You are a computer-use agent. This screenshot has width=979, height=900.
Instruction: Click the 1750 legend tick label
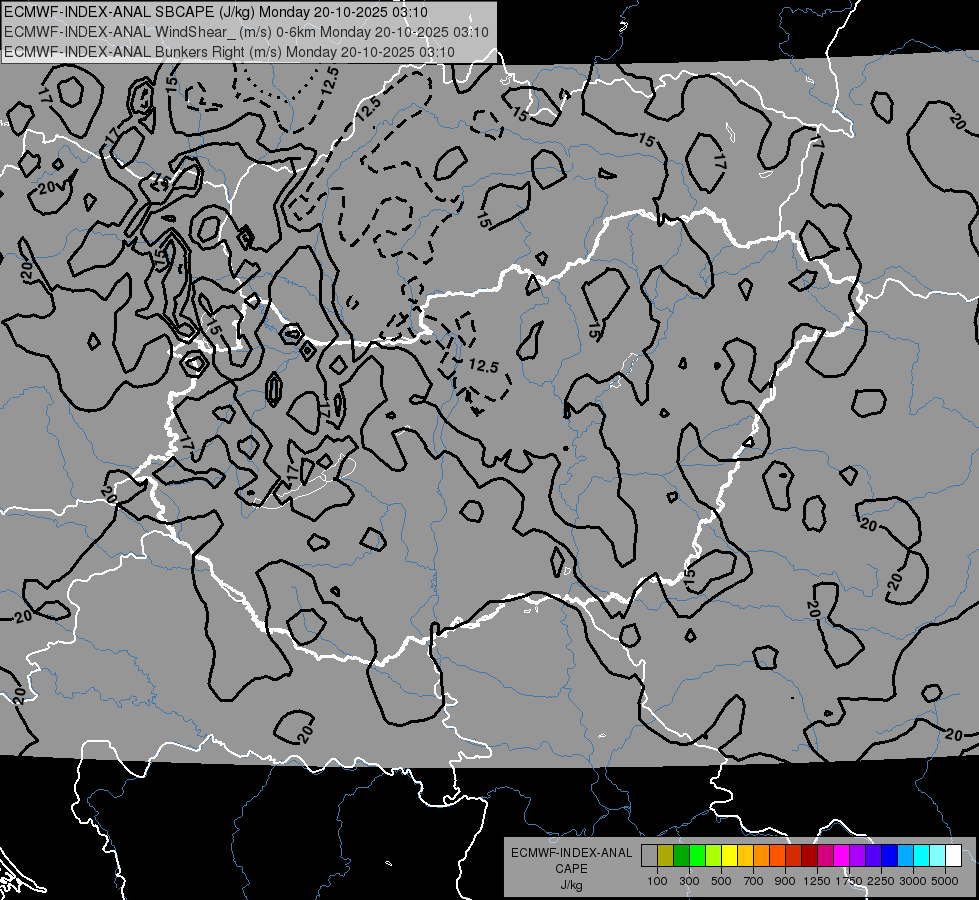coord(849,881)
